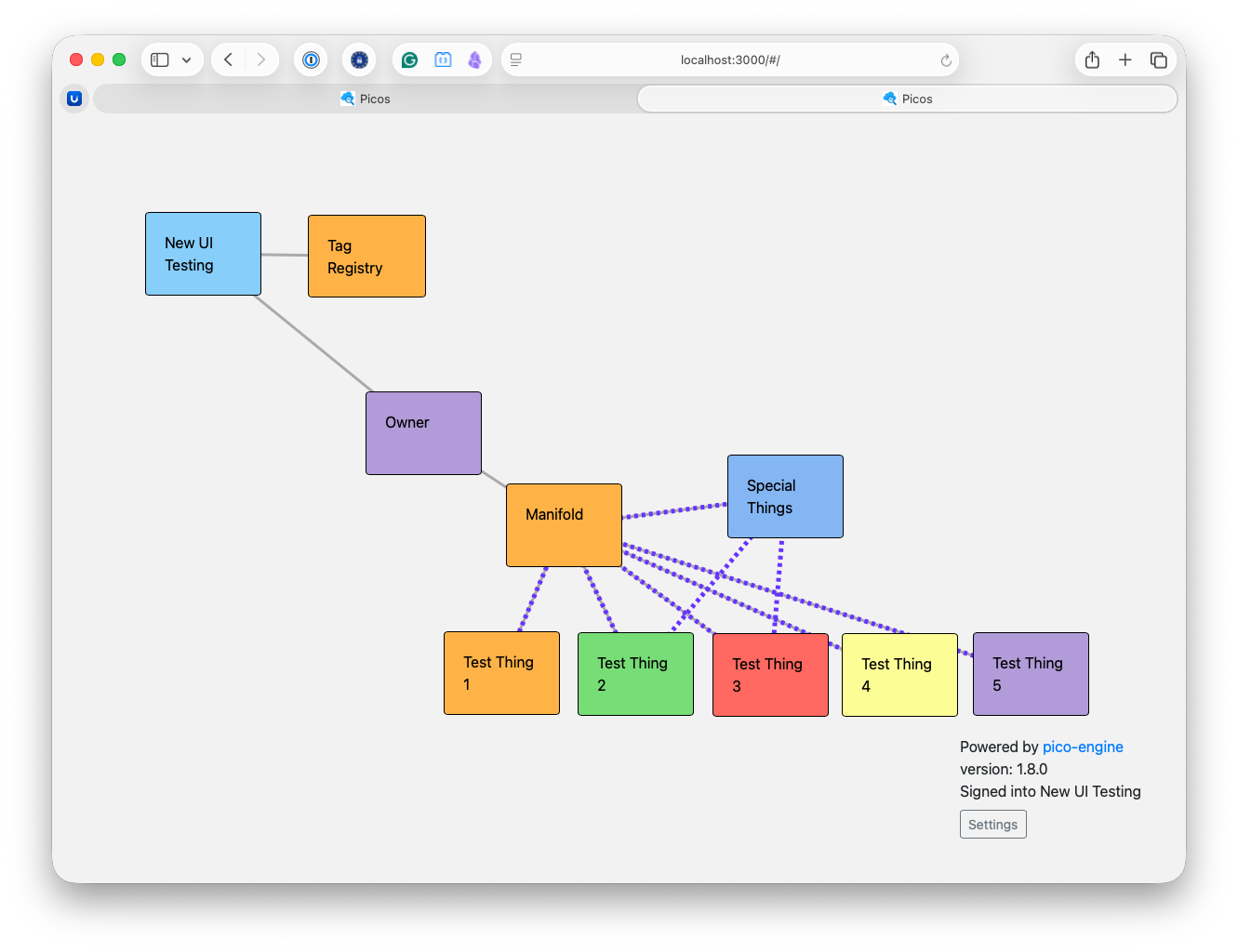Image resolution: width=1238 pixels, height=952 pixels.
Task: Open the tab group dropdown chevron
Action: click(x=187, y=59)
